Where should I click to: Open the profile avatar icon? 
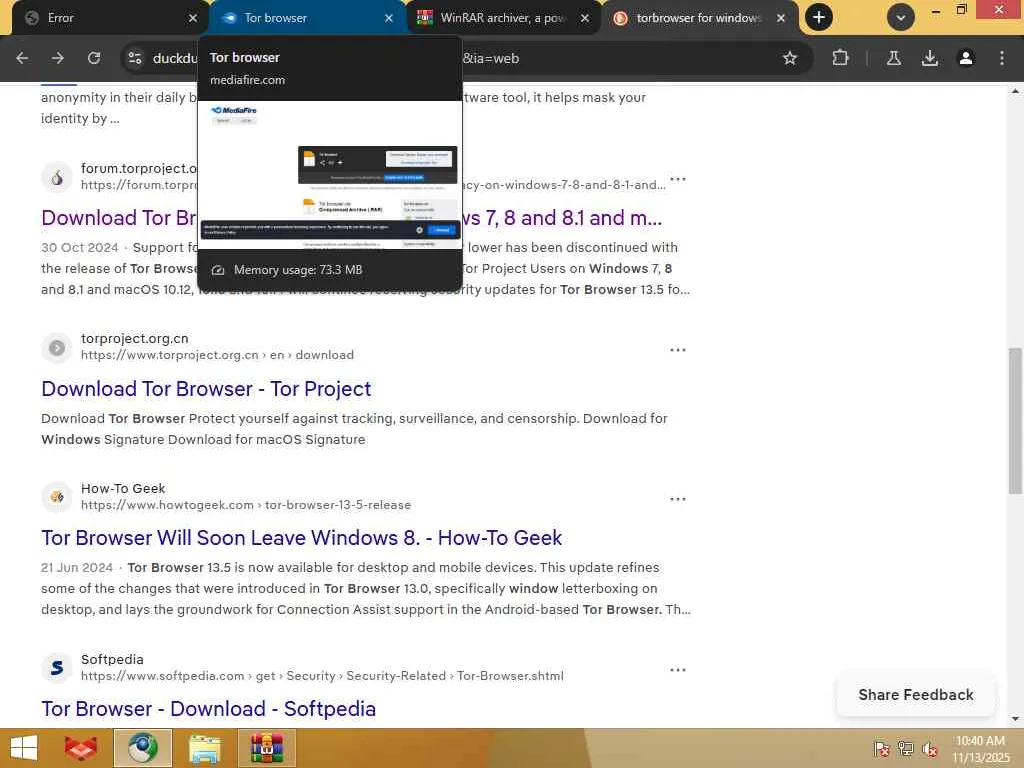[x=966, y=58]
